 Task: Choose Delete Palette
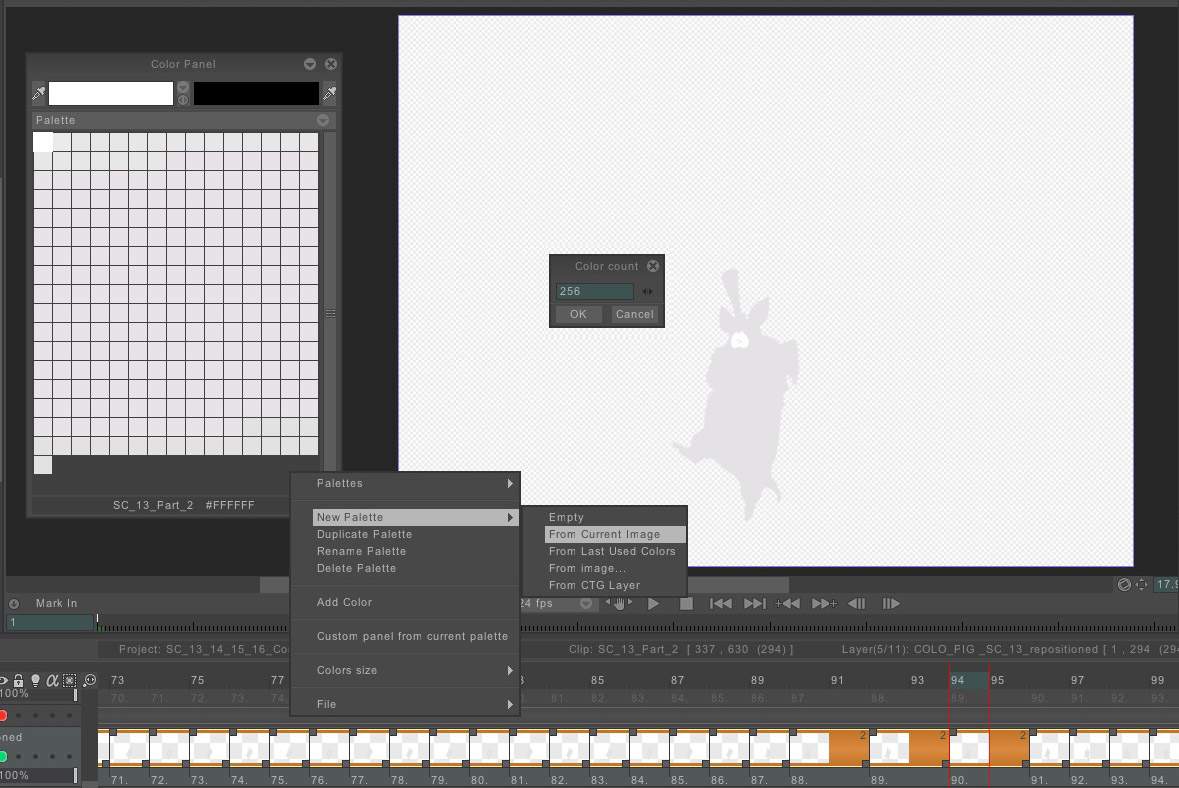[356, 568]
